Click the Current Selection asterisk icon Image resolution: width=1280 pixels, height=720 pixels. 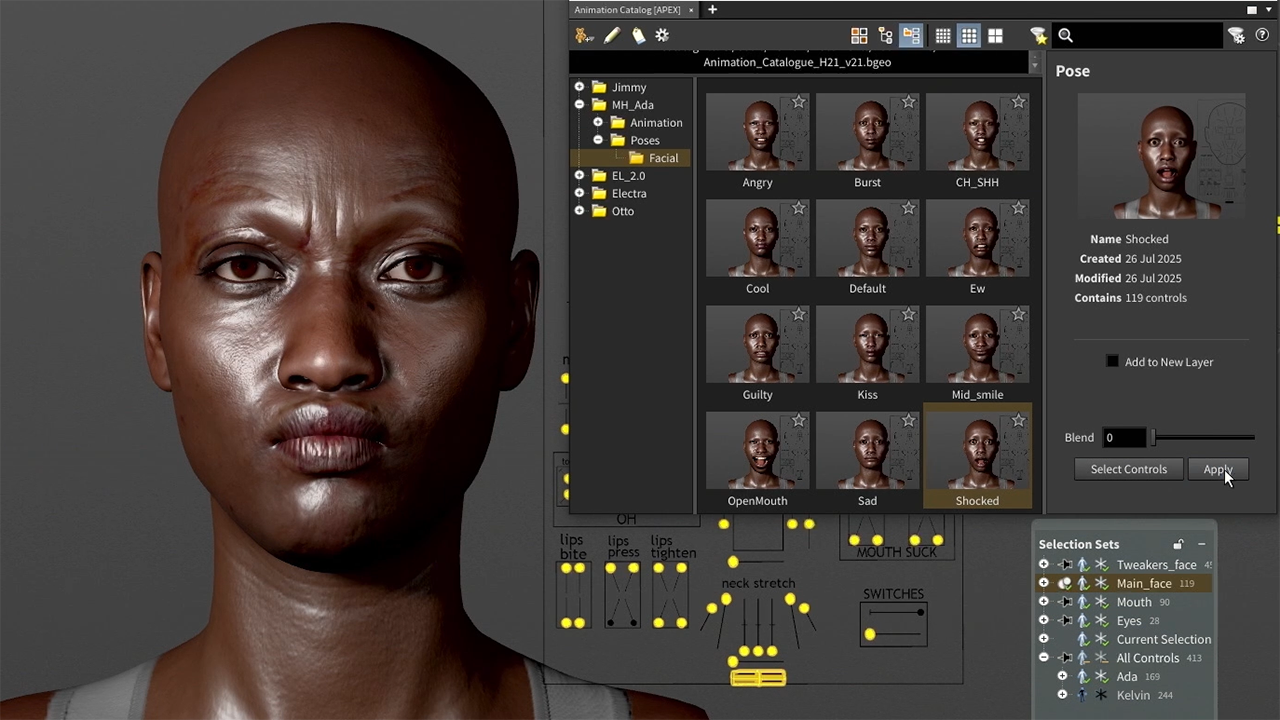(1101, 640)
